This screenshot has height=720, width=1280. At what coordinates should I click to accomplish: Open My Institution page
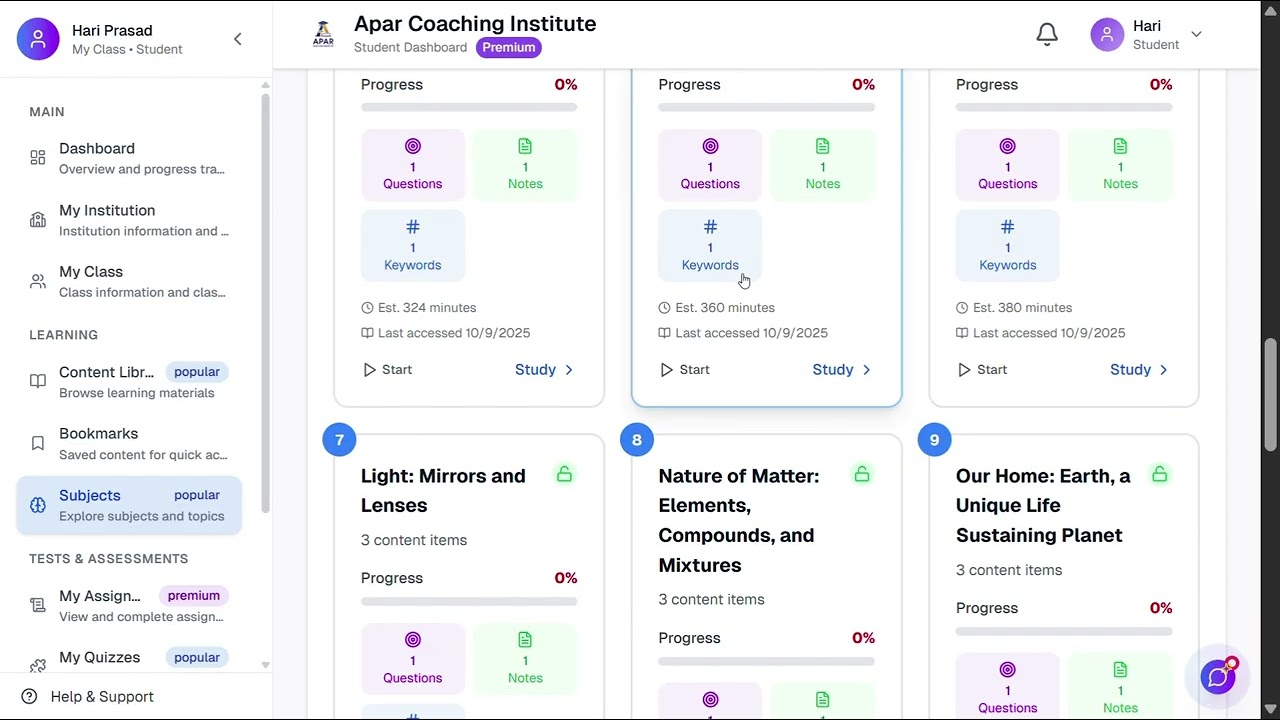pos(129,220)
